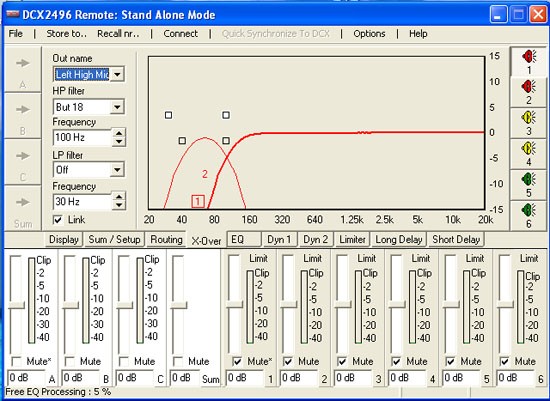Switch to the Dyn 1 tab
Screen dimensions: 550x401
(x=280, y=240)
